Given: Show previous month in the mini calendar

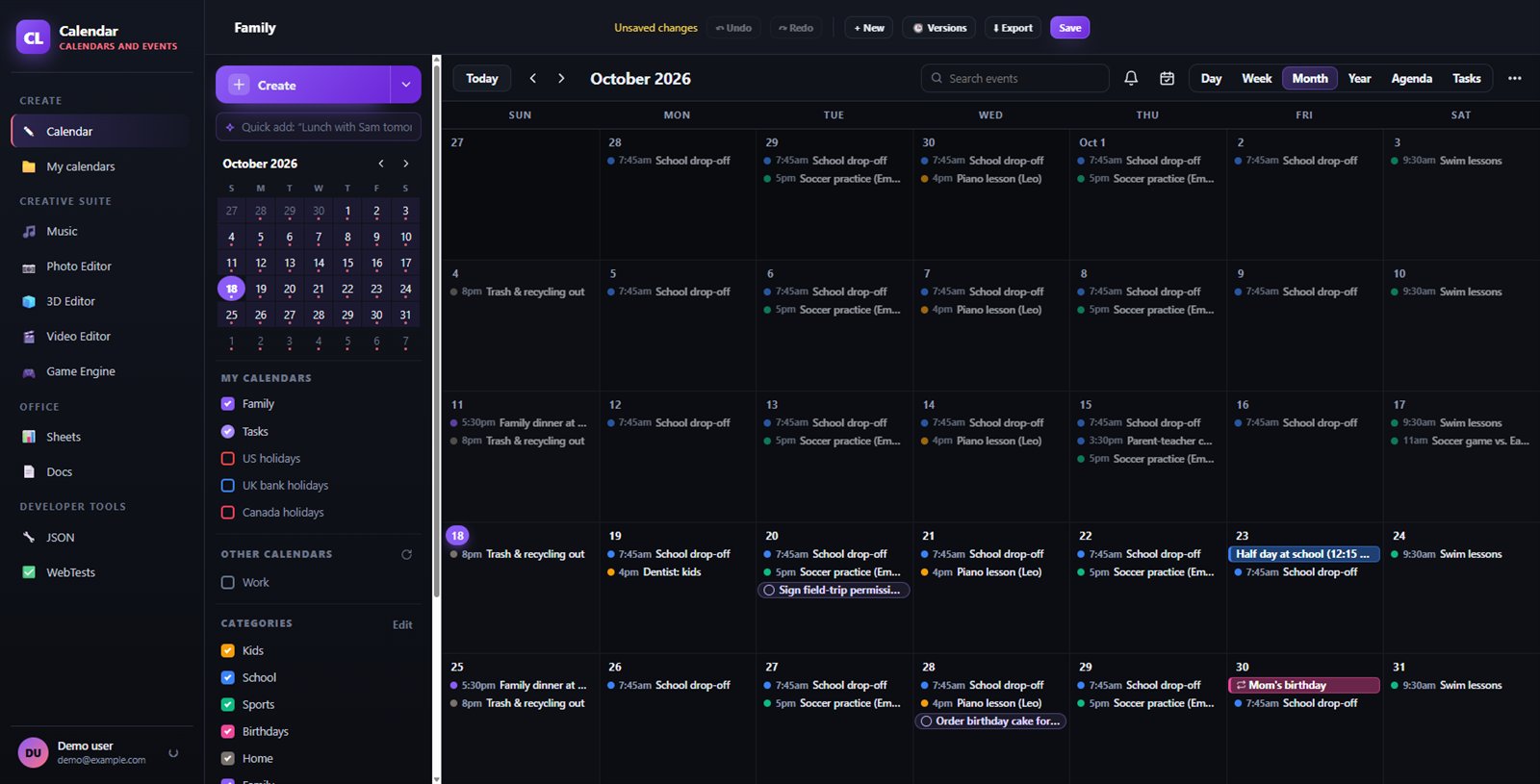Looking at the screenshot, I should pos(381,164).
